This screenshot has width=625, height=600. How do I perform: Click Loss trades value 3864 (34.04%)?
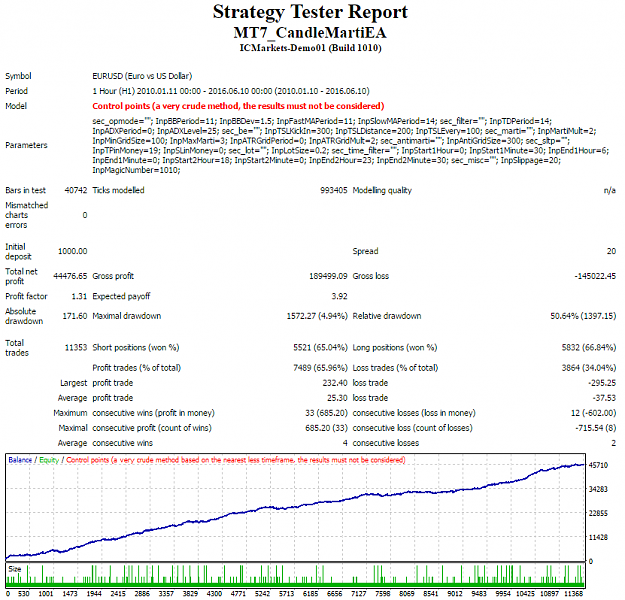click(x=589, y=368)
